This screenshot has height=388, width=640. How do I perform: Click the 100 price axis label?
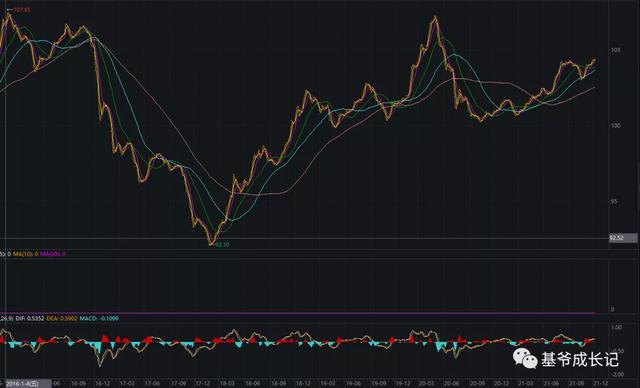tap(615, 126)
